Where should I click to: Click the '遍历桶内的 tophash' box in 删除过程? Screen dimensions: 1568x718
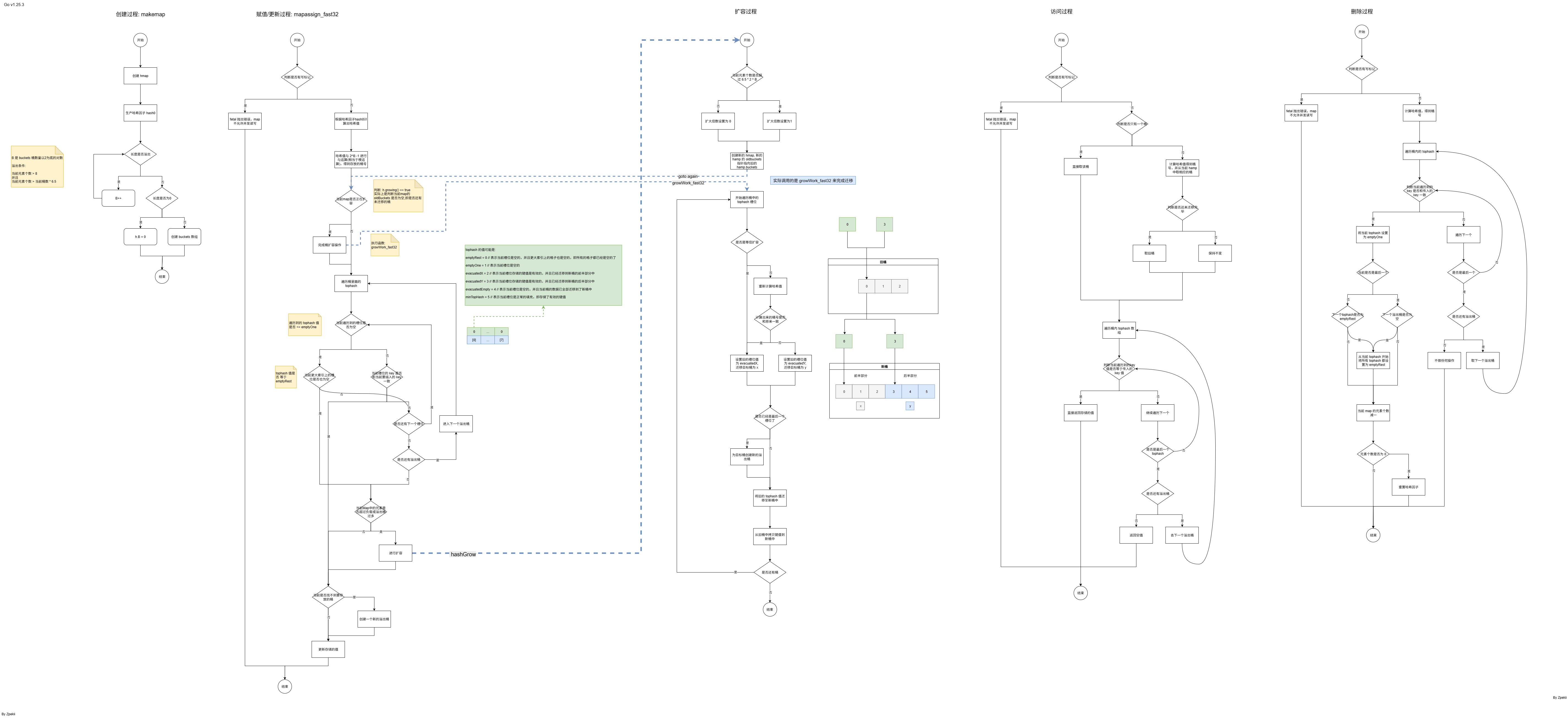[1419, 152]
